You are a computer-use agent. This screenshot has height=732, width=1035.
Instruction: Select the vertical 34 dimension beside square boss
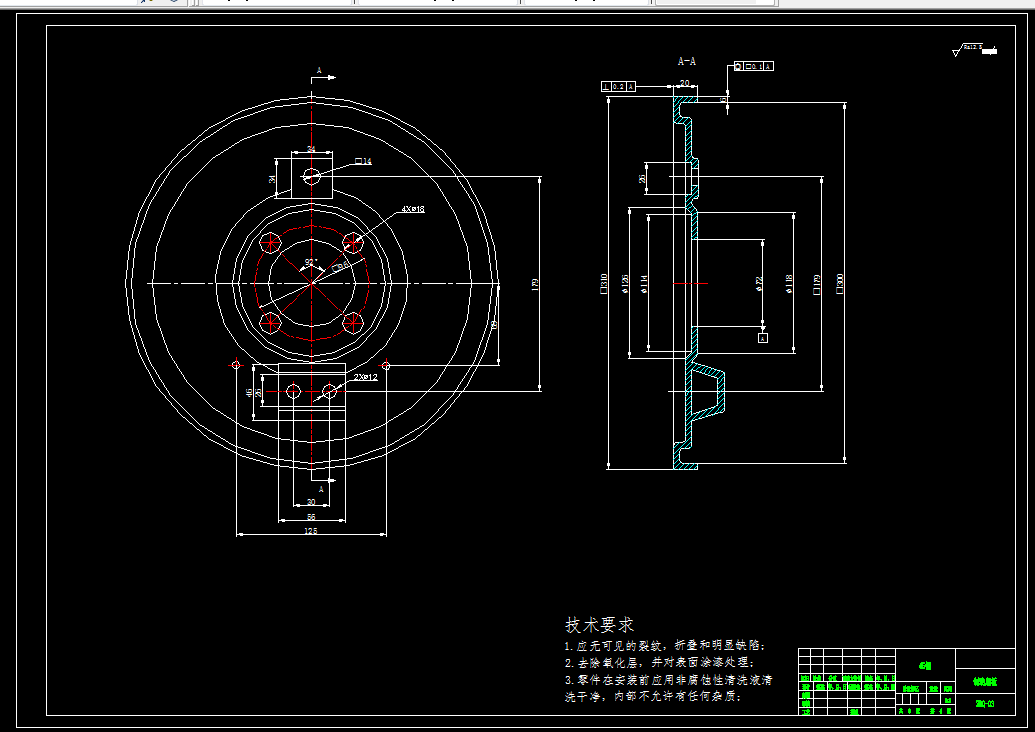pyautogui.click(x=272, y=179)
